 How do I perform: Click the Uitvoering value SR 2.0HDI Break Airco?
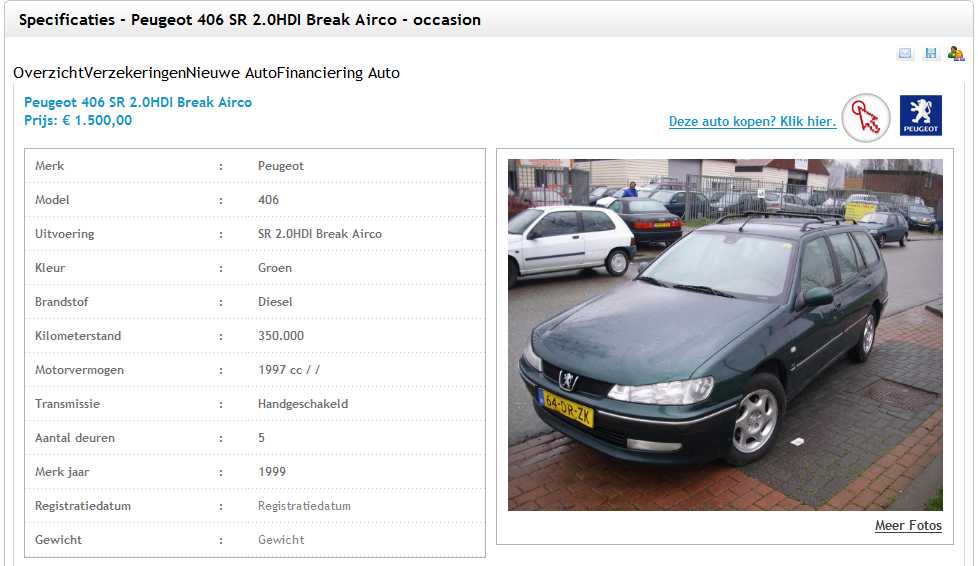(x=320, y=234)
